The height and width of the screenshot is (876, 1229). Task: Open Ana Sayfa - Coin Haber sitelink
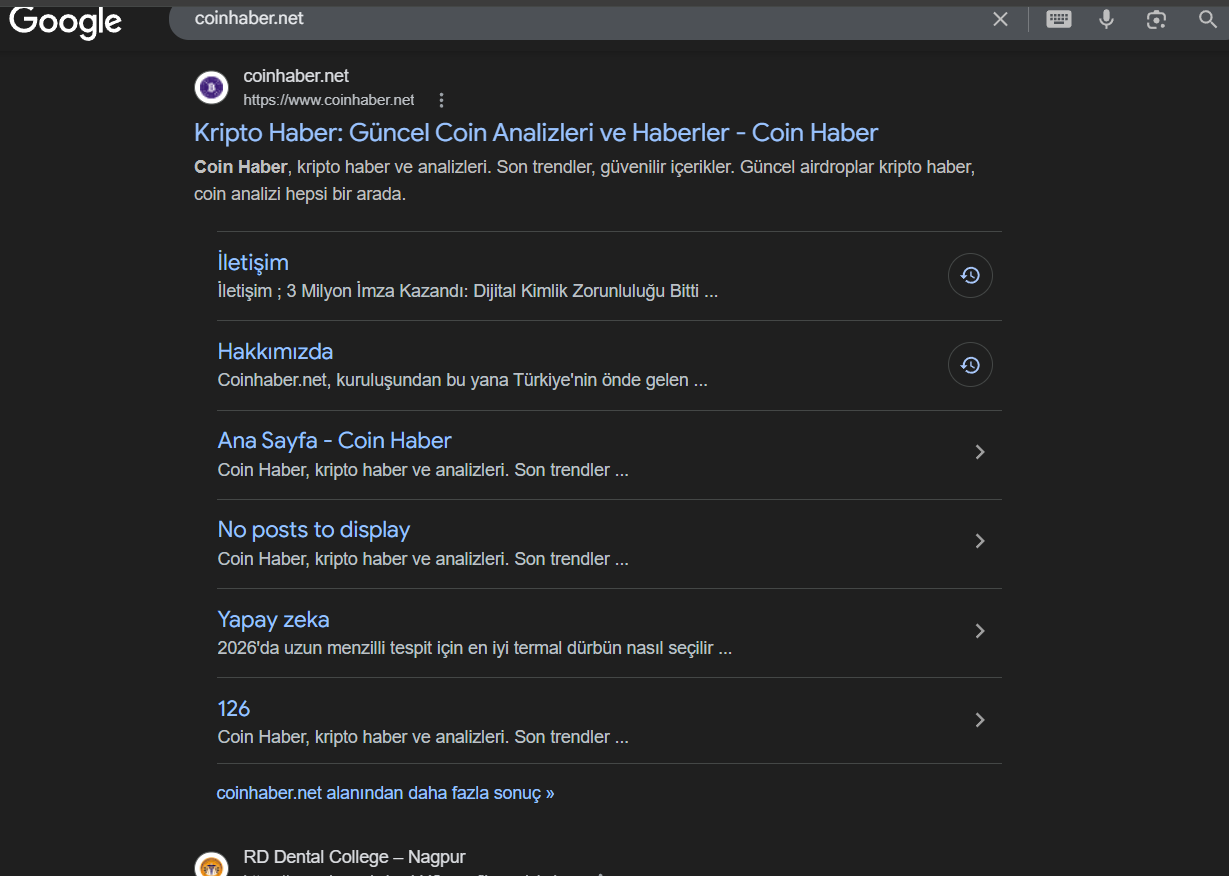click(x=335, y=440)
